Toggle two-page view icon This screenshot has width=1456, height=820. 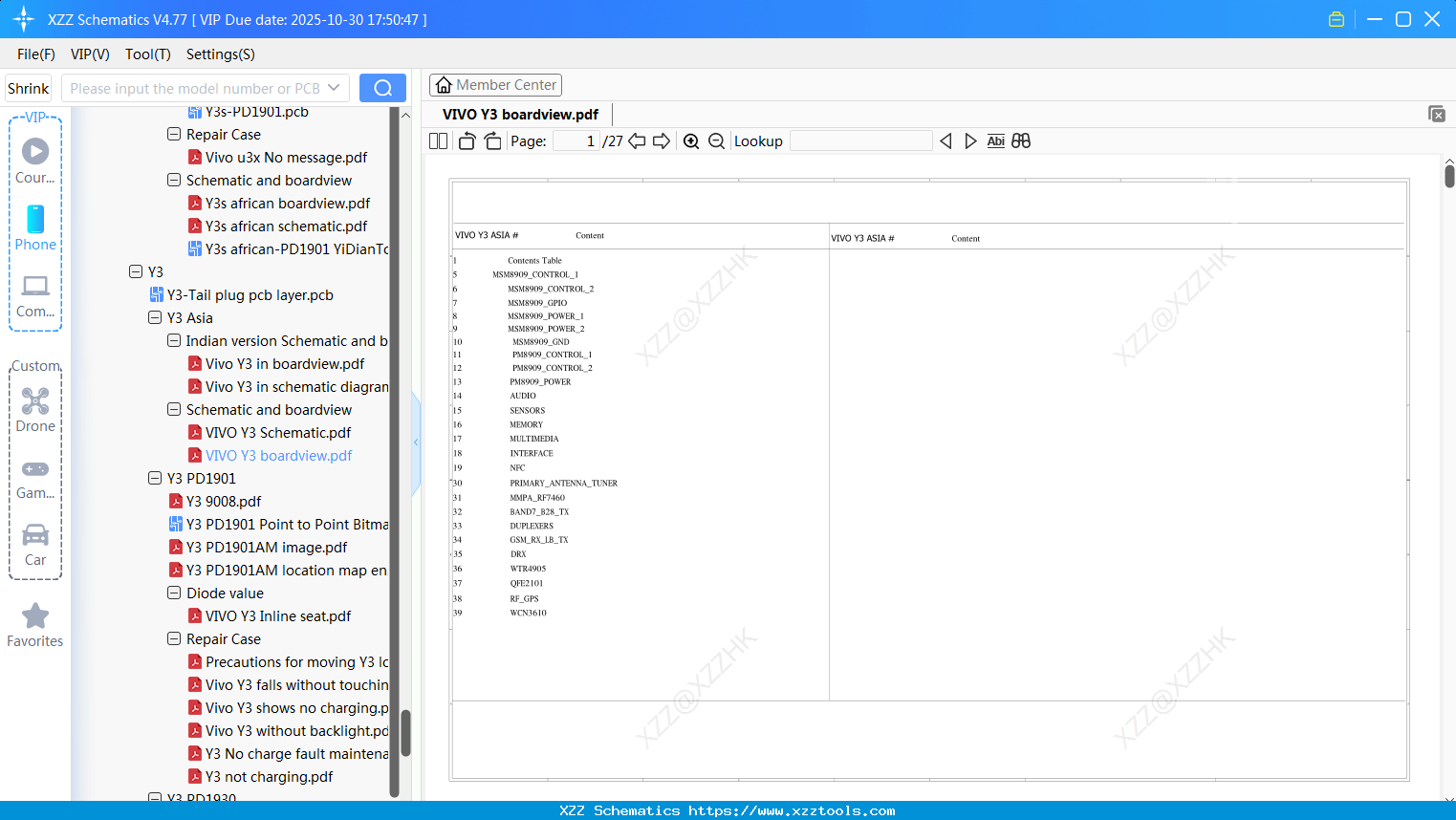438,140
